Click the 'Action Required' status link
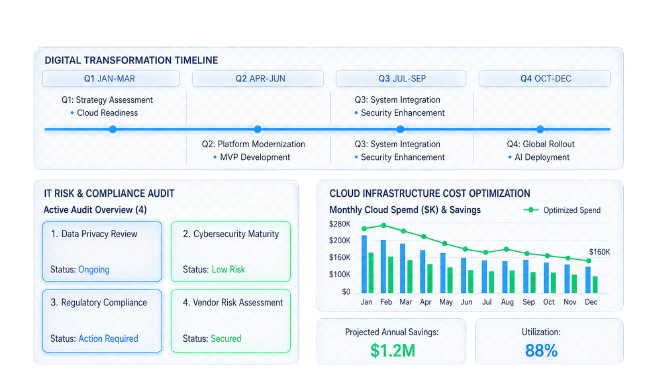 [x=108, y=339]
